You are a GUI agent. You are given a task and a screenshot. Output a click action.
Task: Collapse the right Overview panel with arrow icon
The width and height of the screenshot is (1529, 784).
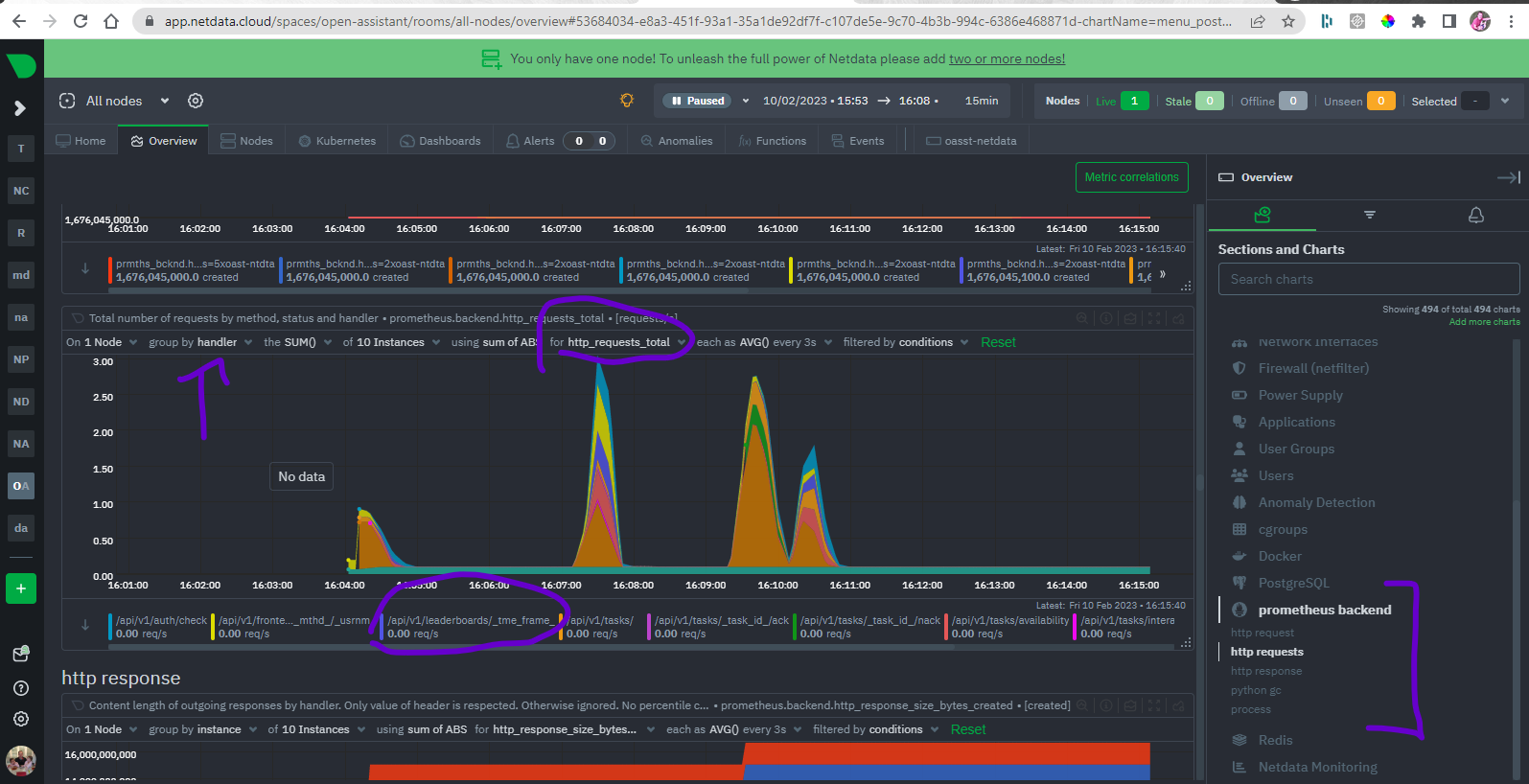point(1509,177)
